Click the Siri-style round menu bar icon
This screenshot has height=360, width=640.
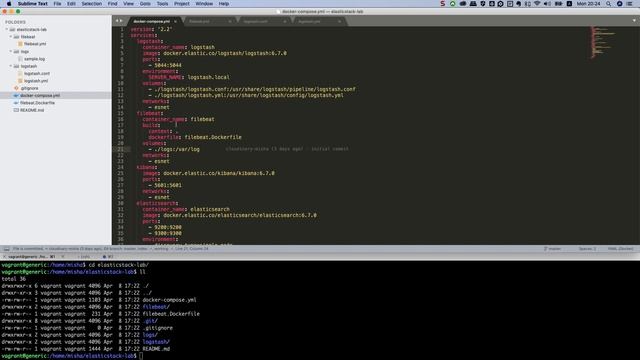619,4
